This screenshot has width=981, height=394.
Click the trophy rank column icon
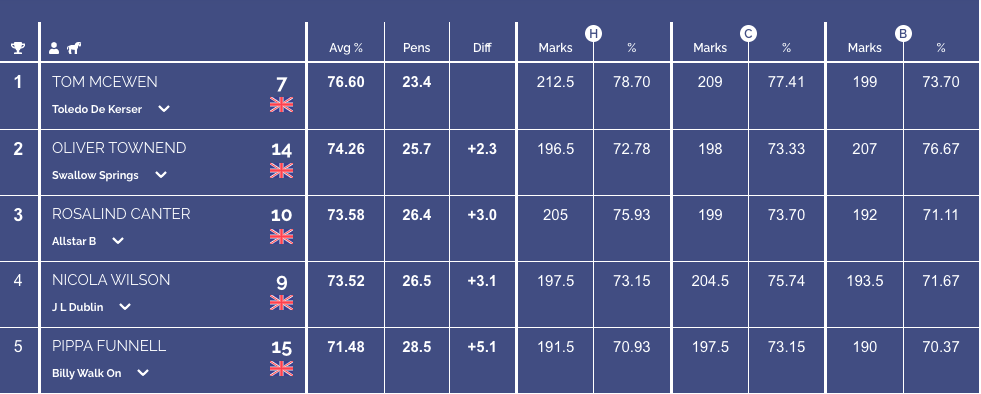point(18,48)
